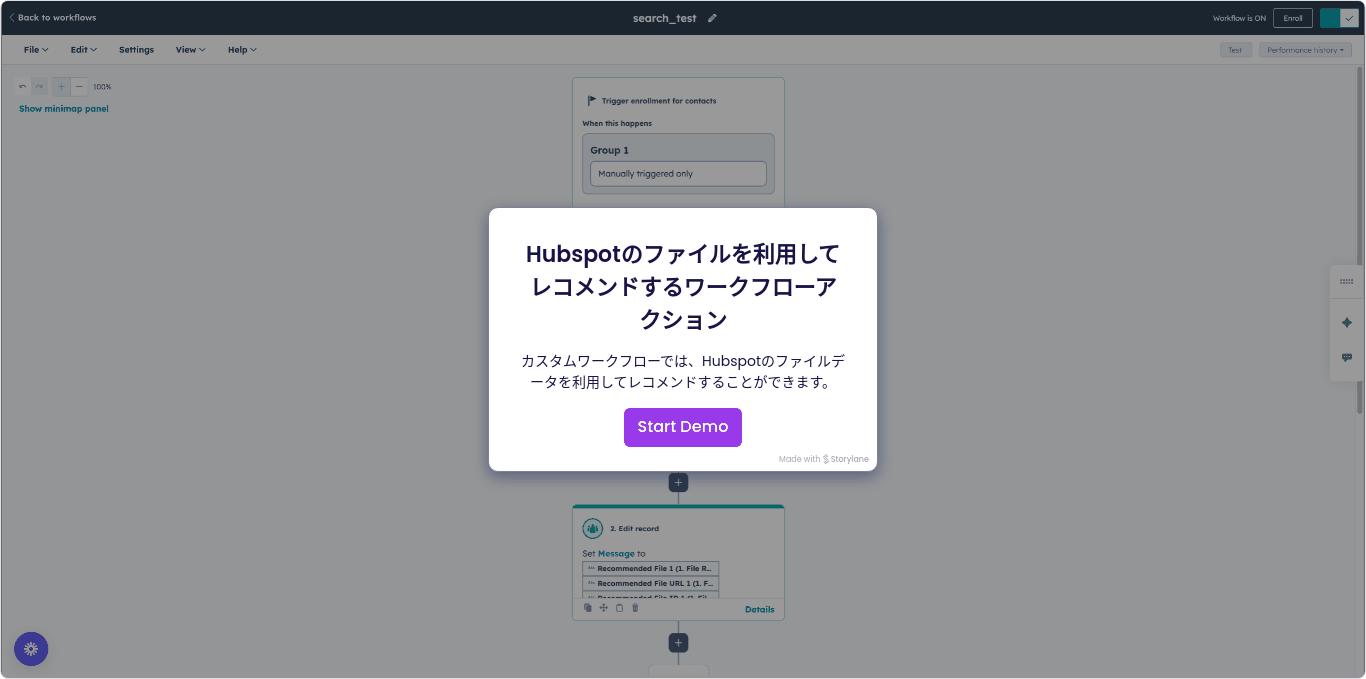Click the purple gear widget button
This screenshot has height=679, width=1366.
[31, 649]
